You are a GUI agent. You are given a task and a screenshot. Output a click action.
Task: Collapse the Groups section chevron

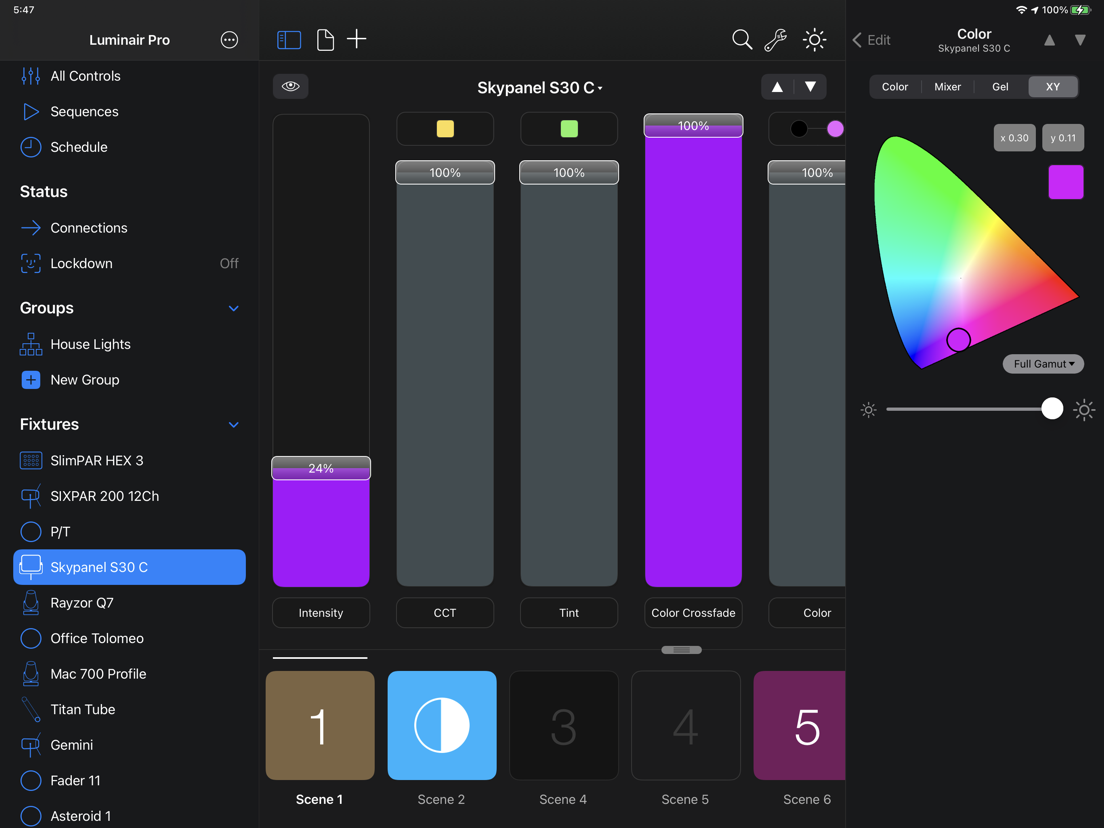point(234,308)
